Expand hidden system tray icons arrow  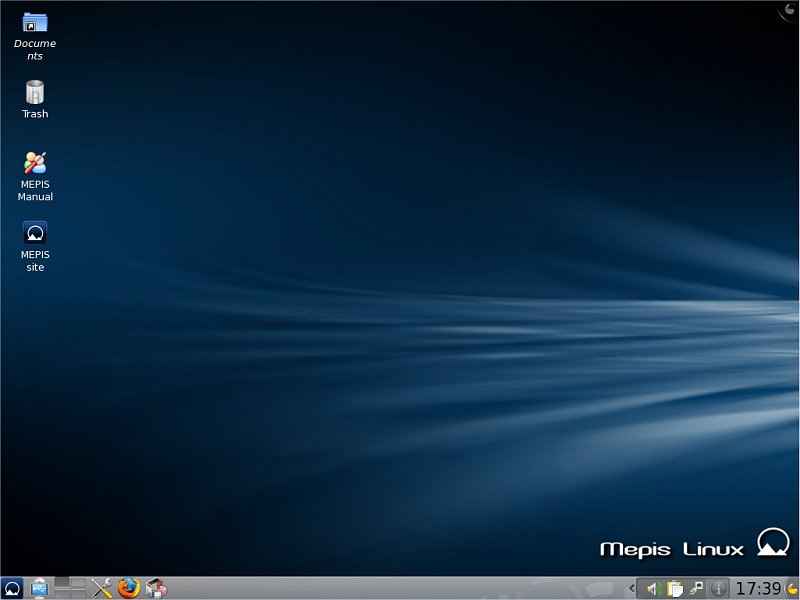(632, 588)
